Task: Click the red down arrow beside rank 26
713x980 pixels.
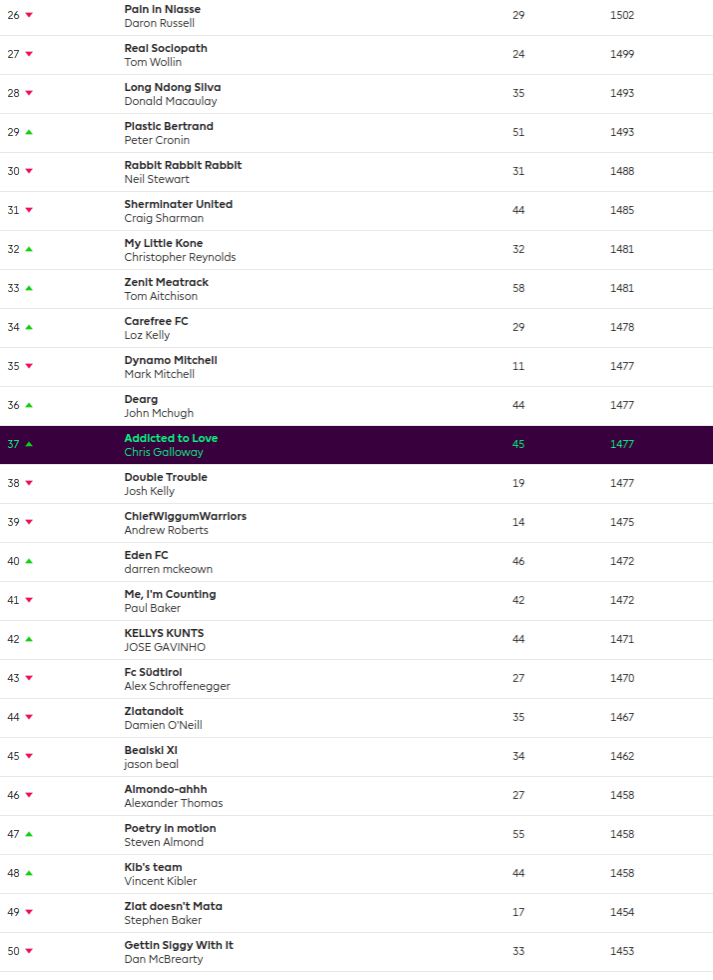Action: (29, 15)
